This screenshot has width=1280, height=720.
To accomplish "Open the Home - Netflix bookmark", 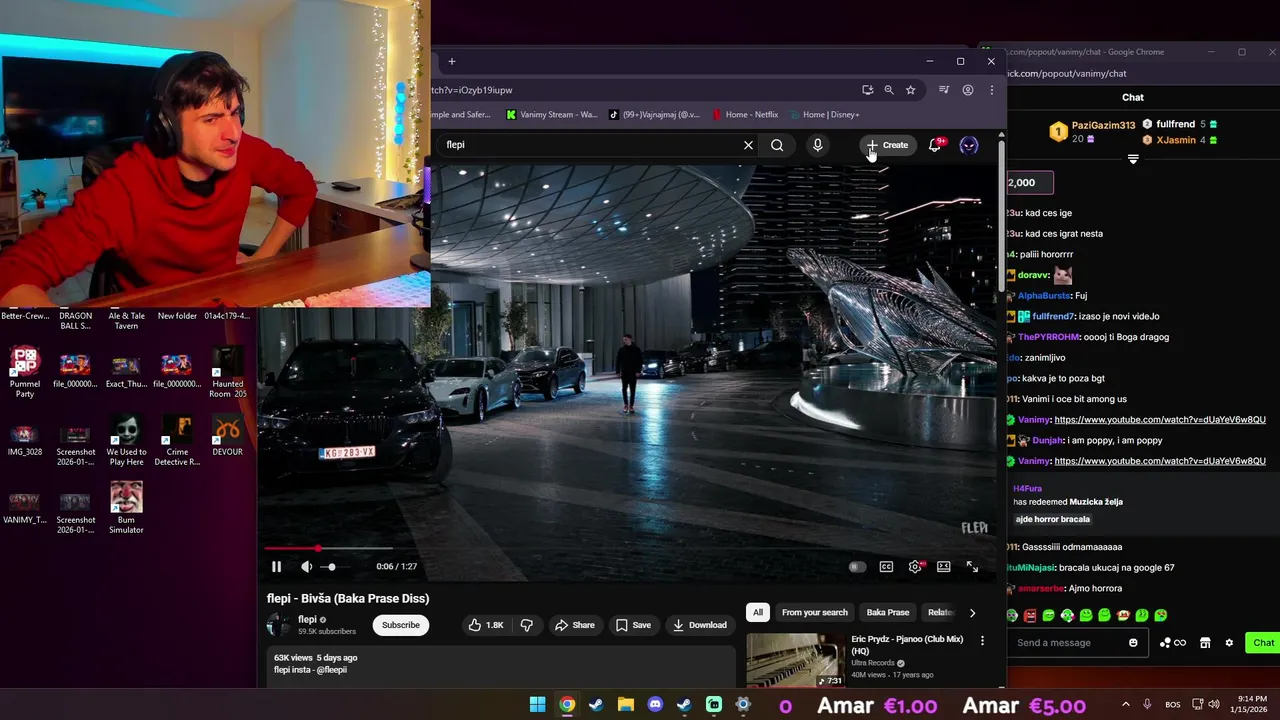I will (745, 115).
